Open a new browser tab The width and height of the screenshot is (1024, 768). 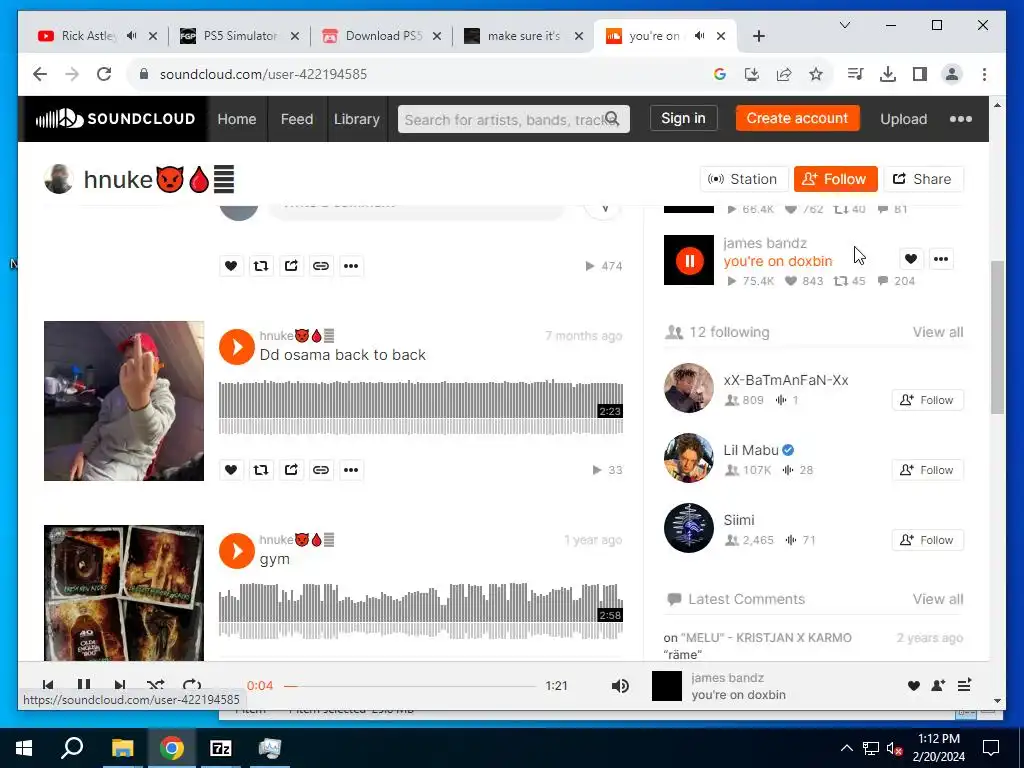click(x=758, y=36)
